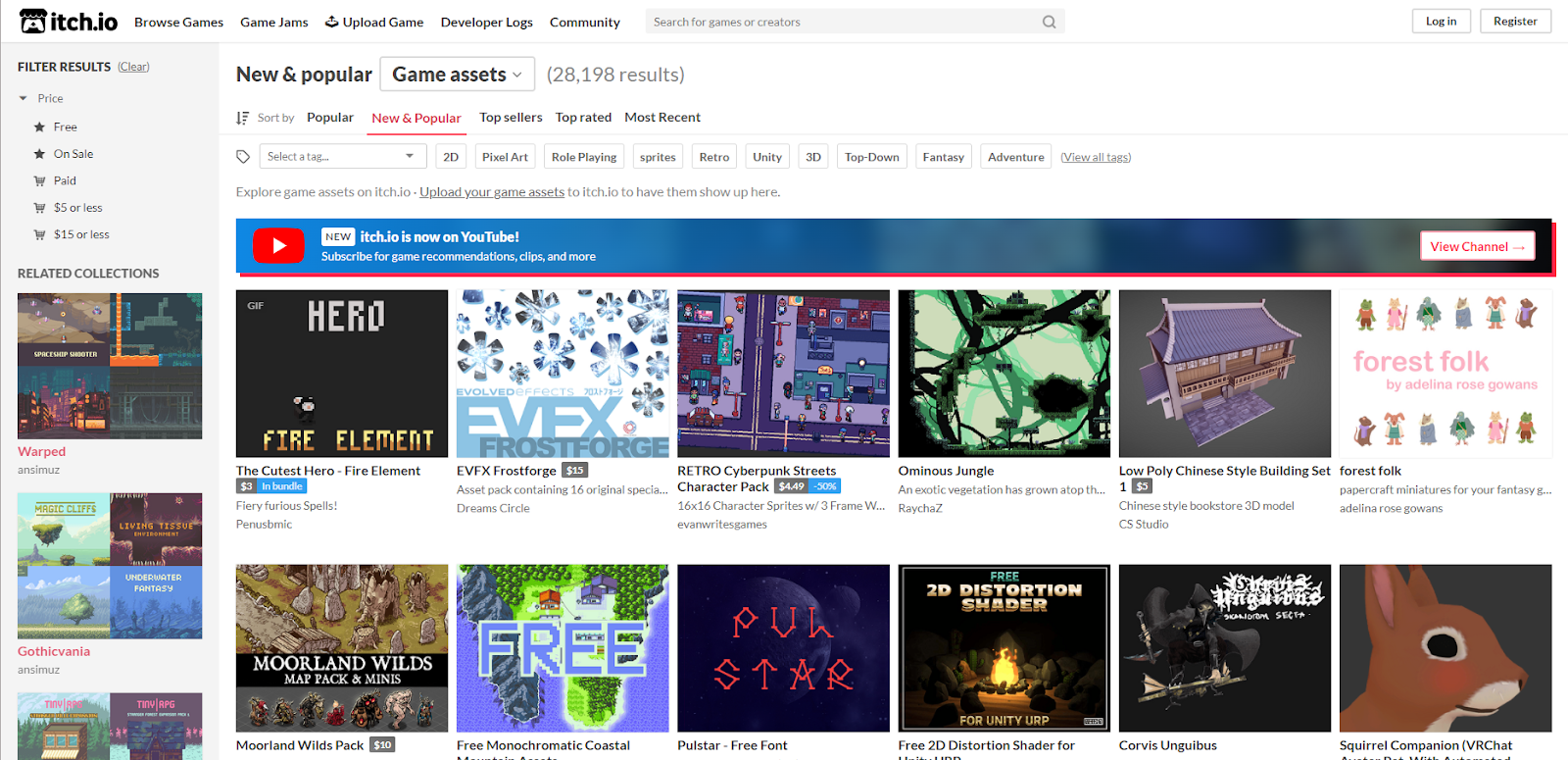Open the Pulstar Free Font thumbnail
The height and width of the screenshot is (760, 1568).
784,648
